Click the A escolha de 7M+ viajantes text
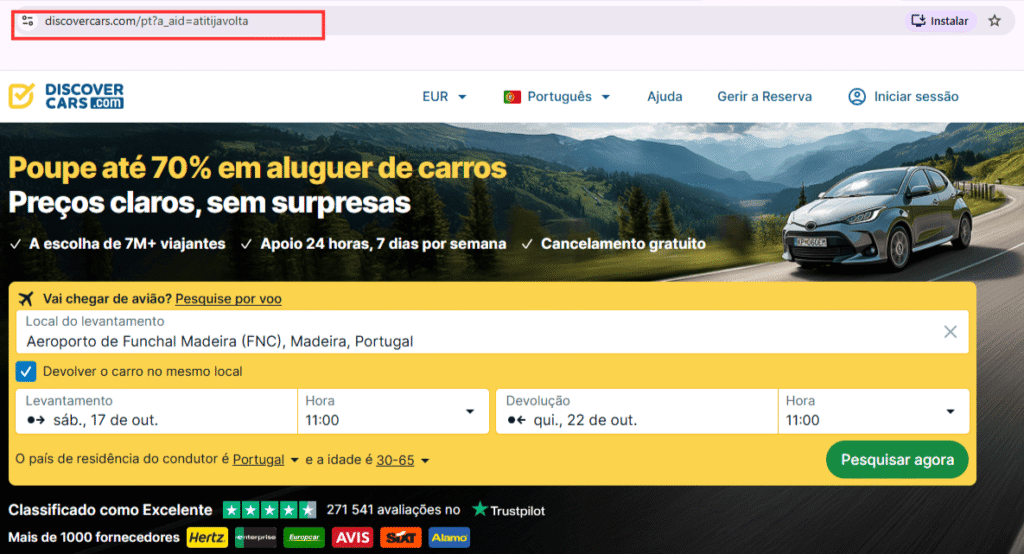This screenshot has height=554, width=1024. pos(127,244)
